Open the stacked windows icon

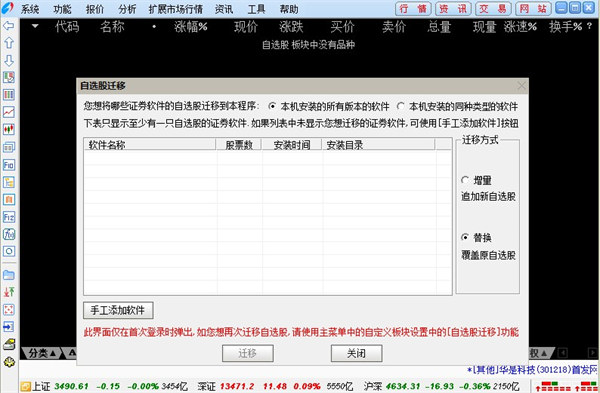9,147
